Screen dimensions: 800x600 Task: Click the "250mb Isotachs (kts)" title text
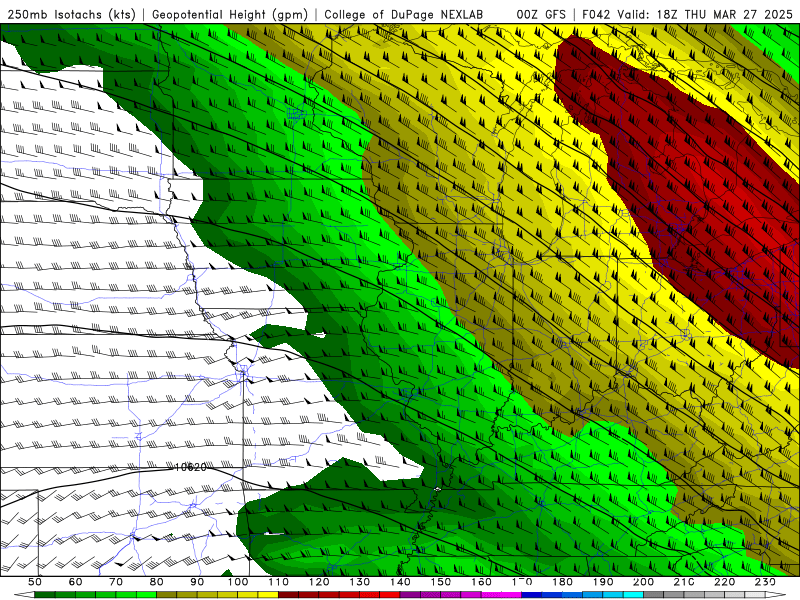[x=71, y=14]
